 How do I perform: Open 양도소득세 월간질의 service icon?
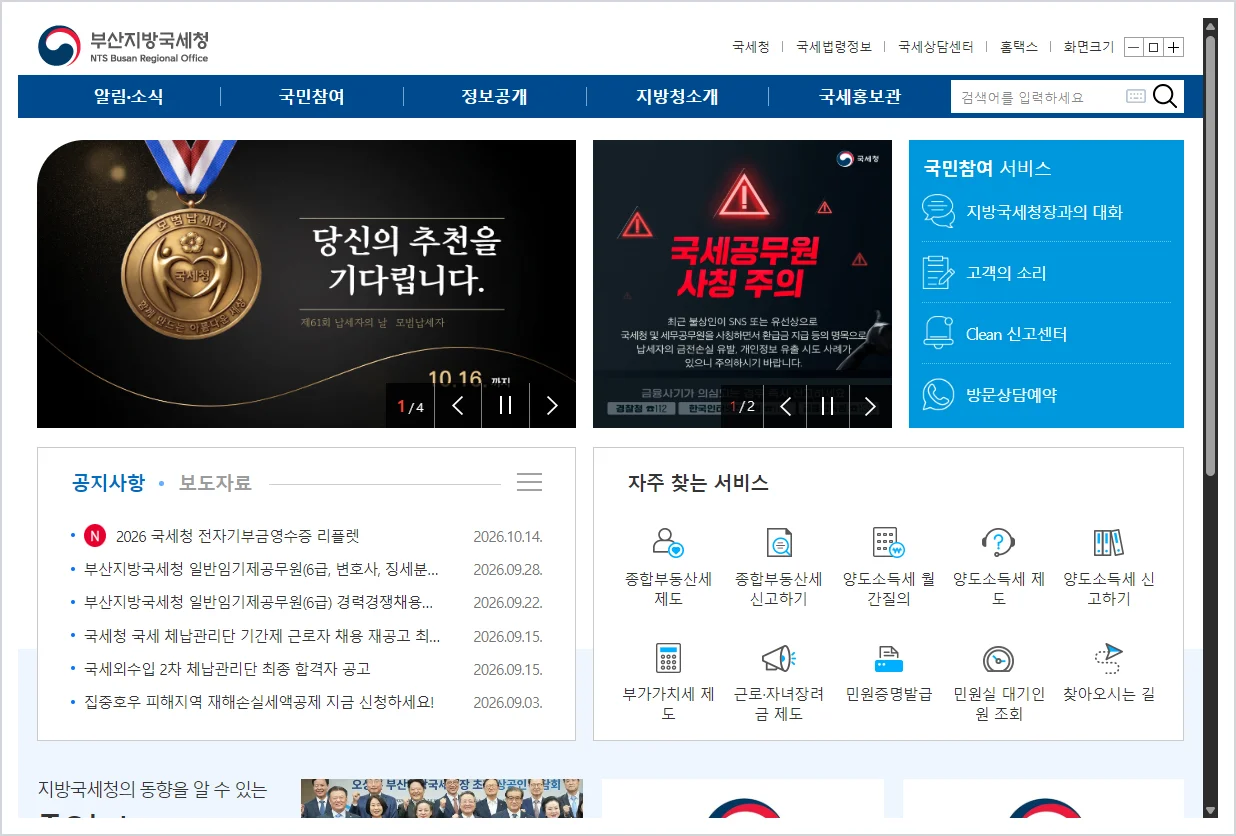(x=889, y=543)
